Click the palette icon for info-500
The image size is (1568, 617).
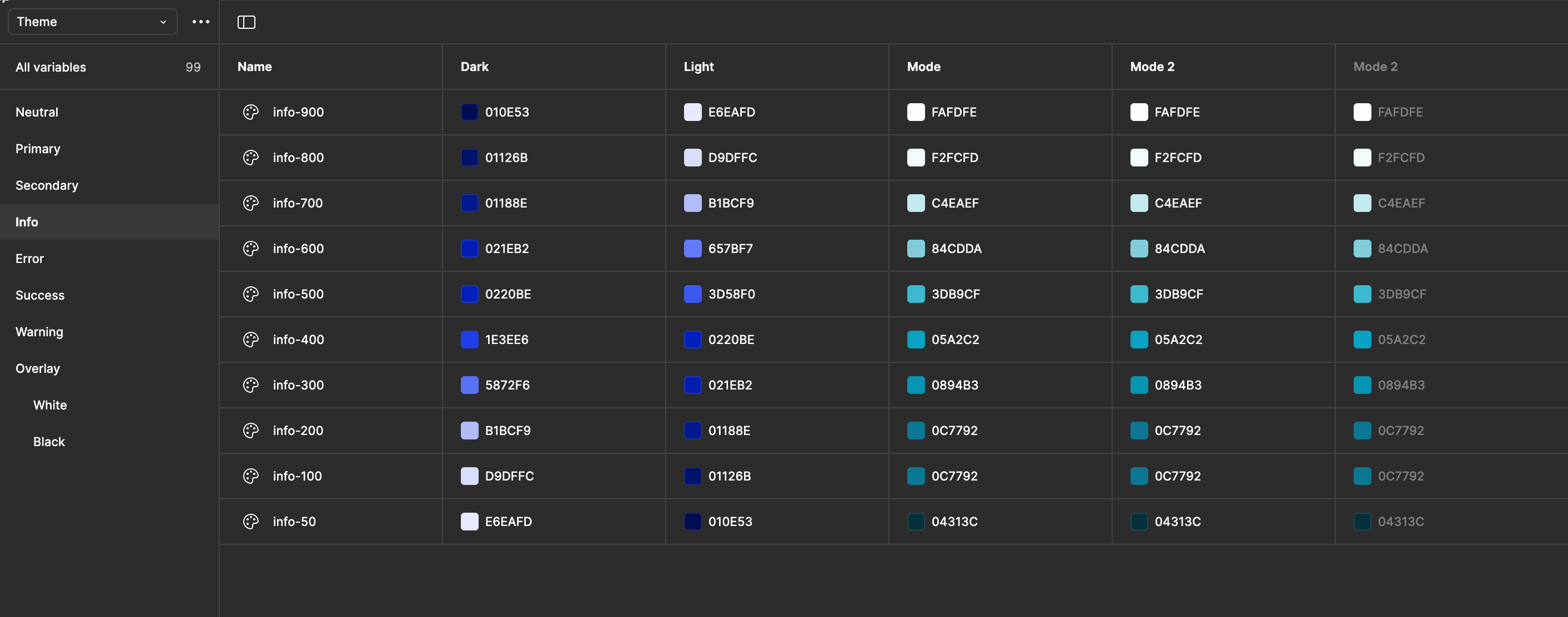(251, 294)
